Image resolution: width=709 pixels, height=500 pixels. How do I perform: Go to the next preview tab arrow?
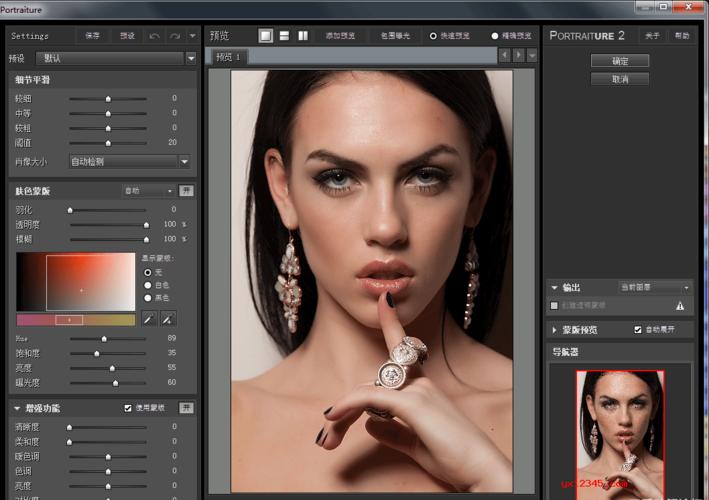click(518, 55)
